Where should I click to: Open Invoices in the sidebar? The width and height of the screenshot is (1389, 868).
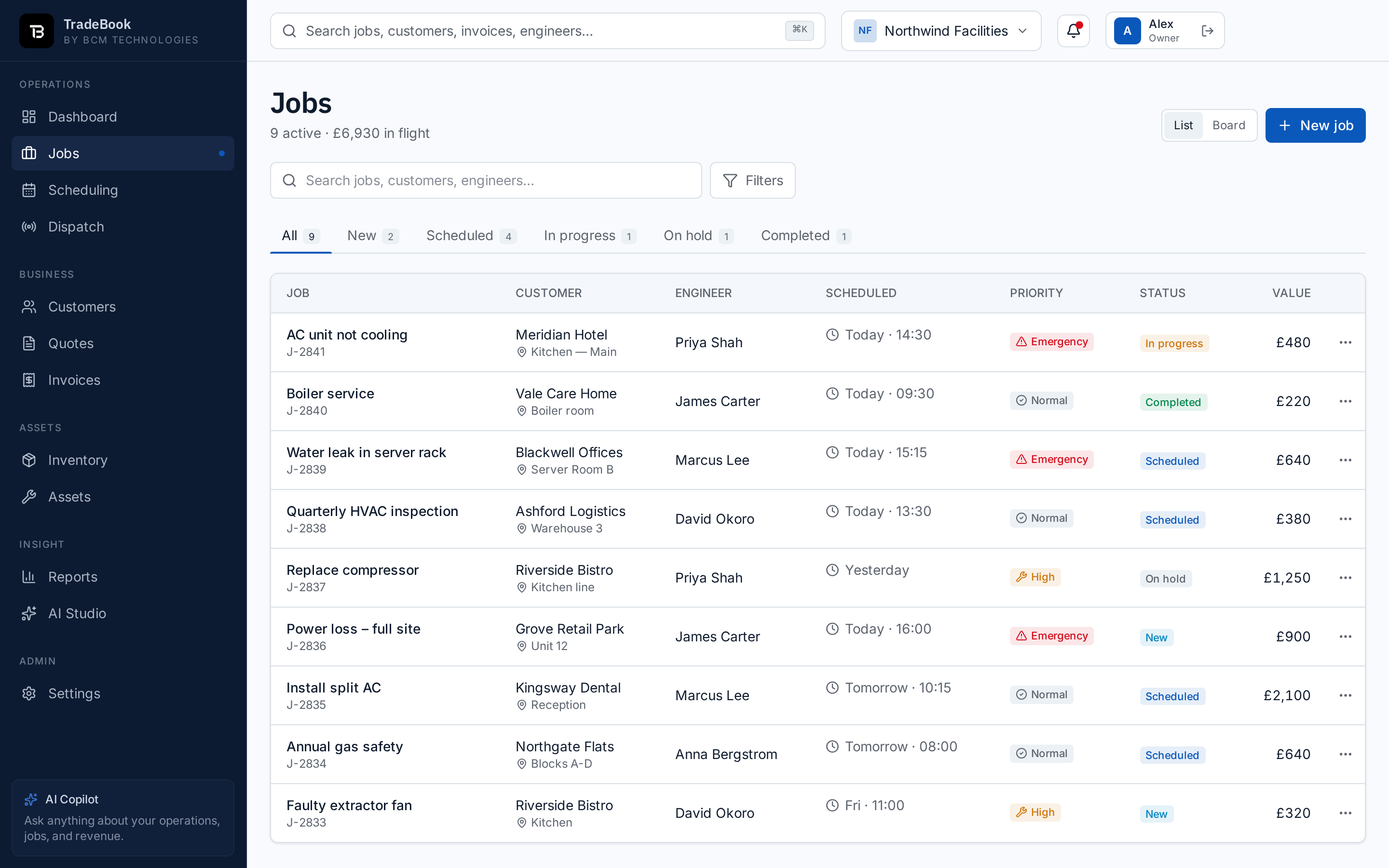[x=123, y=380]
